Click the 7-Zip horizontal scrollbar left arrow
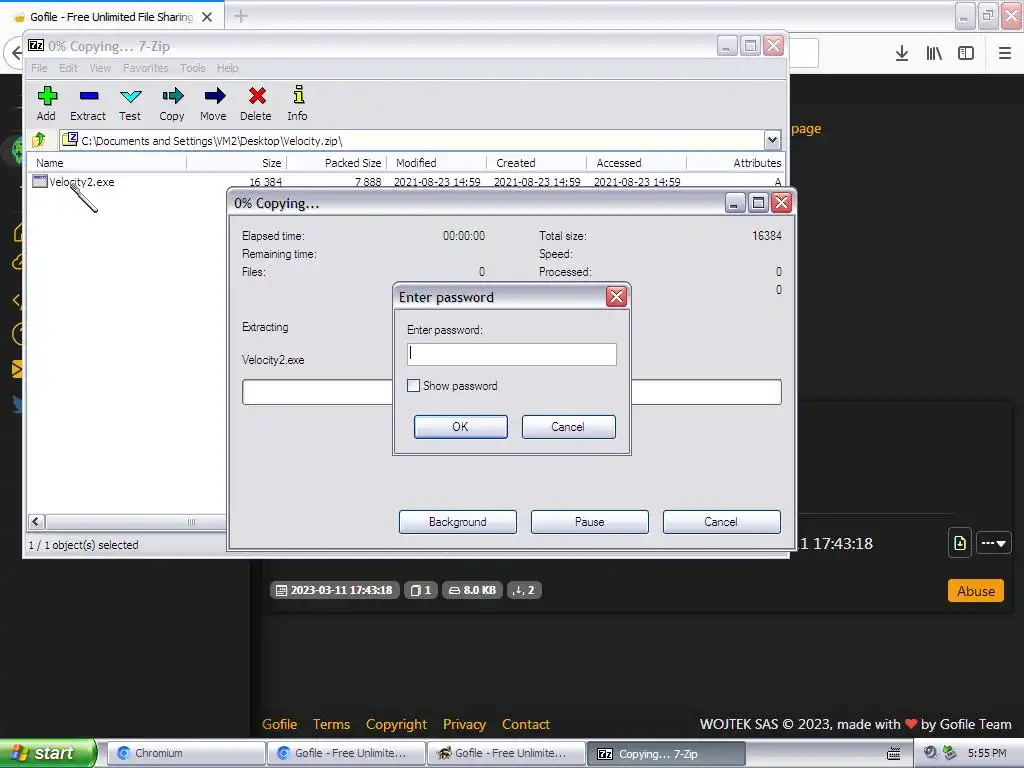 point(37,521)
